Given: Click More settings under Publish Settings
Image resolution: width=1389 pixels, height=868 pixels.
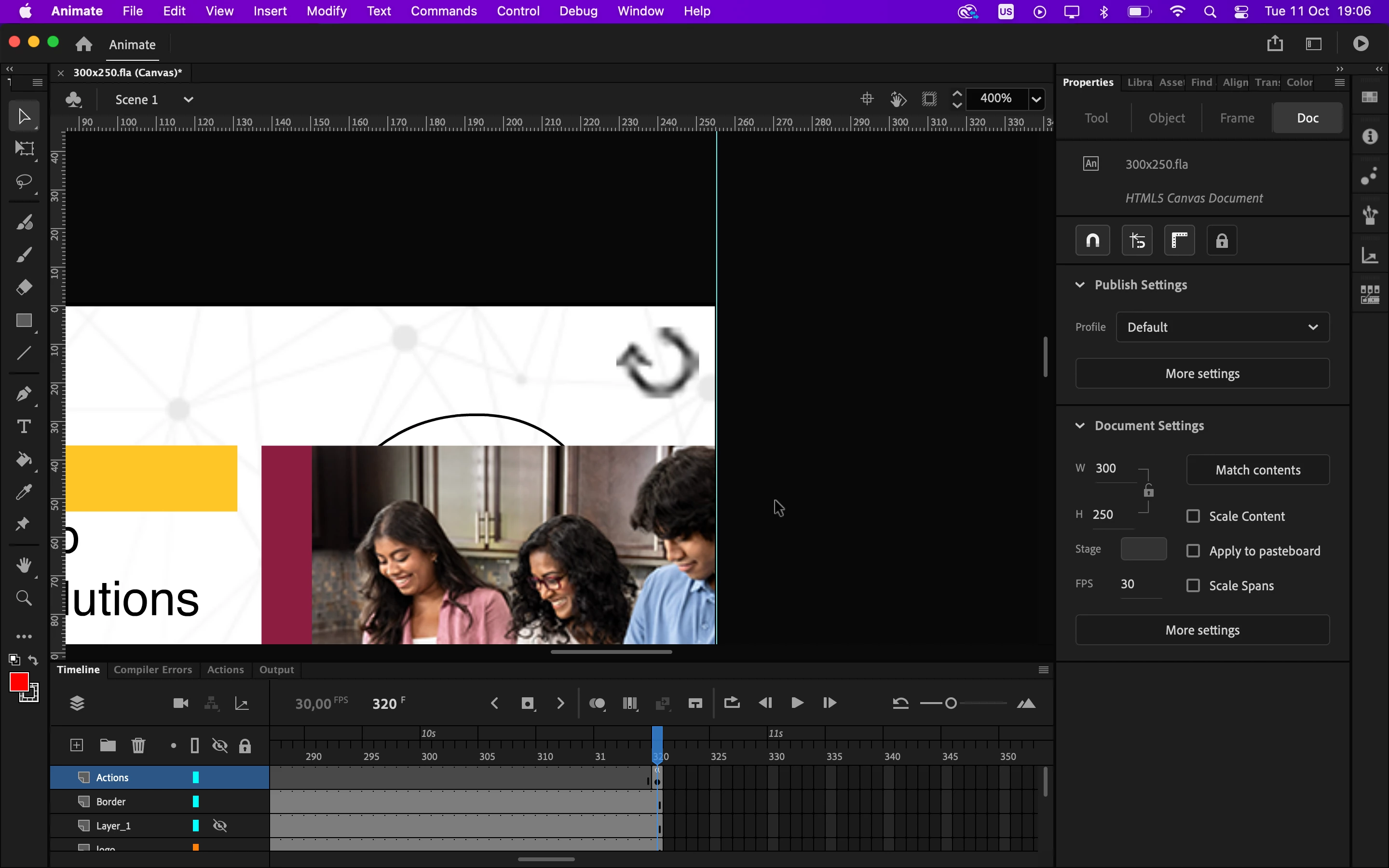Looking at the screenshot, I should (x=1202, y=374).
